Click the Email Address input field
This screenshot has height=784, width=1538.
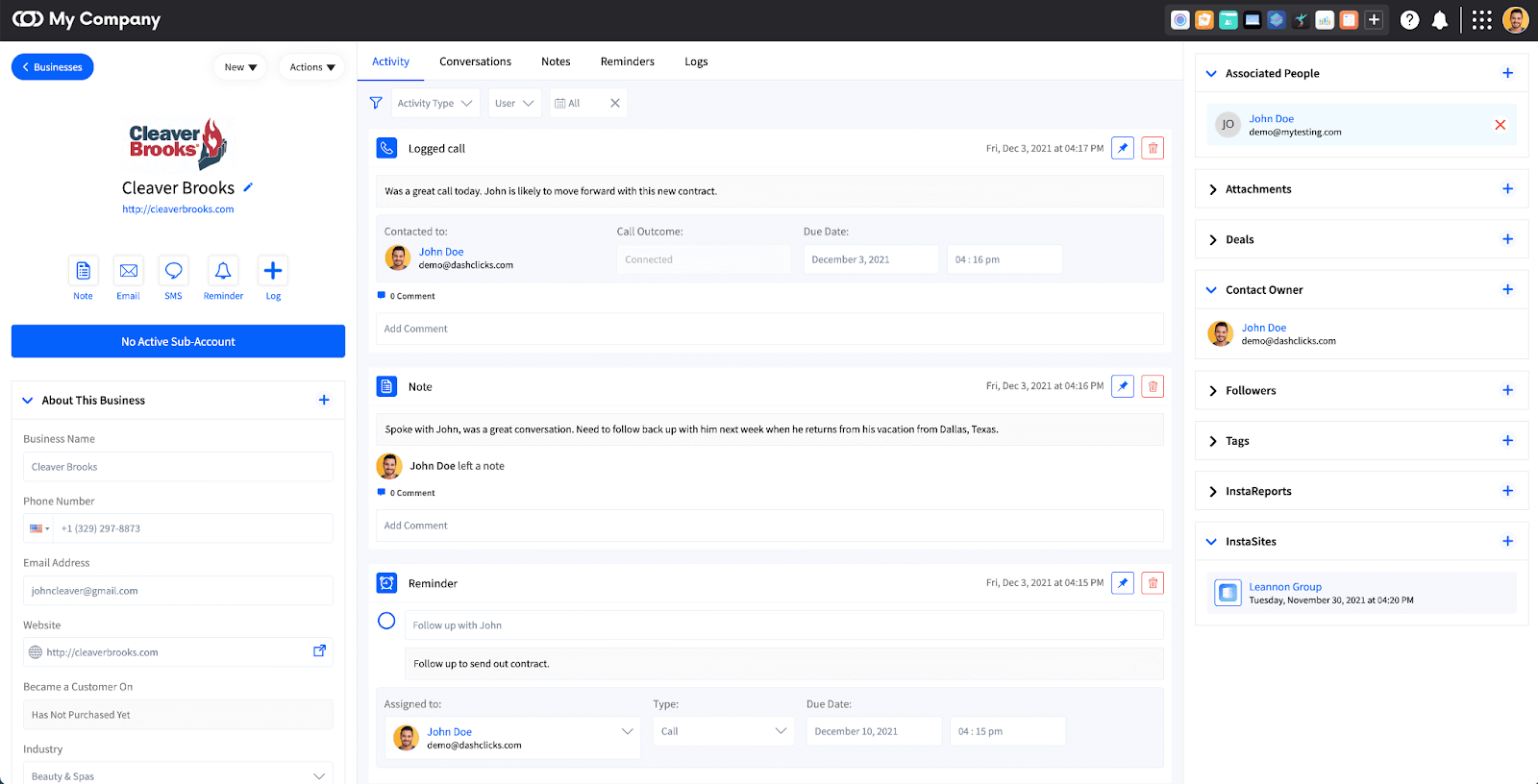point(178,591)
